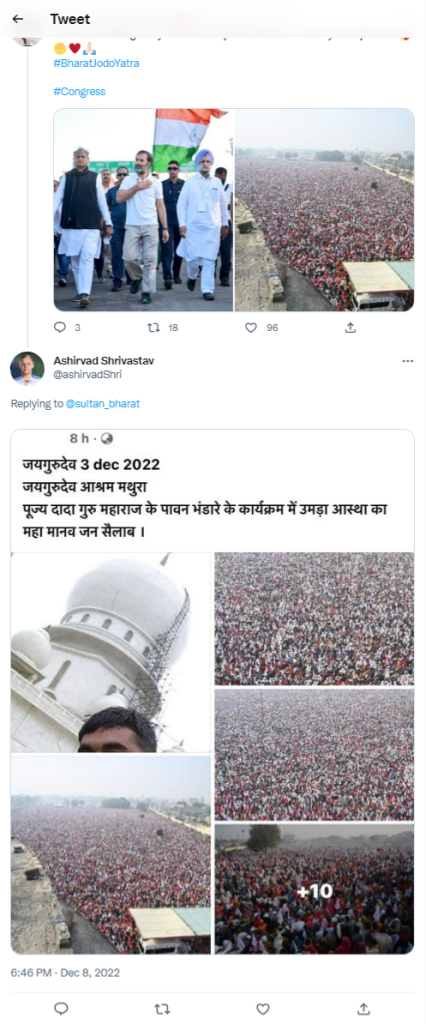
Task: Heart icon at bottom of Ashirvad's tweet
Action: coord(263,1009)
